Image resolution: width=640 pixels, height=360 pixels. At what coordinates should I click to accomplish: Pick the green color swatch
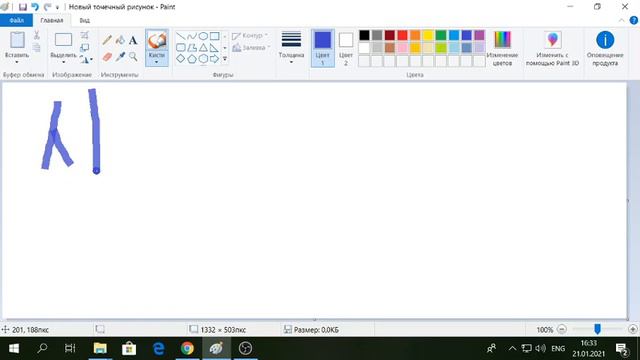pyautogui.click(x=441, y=35)
